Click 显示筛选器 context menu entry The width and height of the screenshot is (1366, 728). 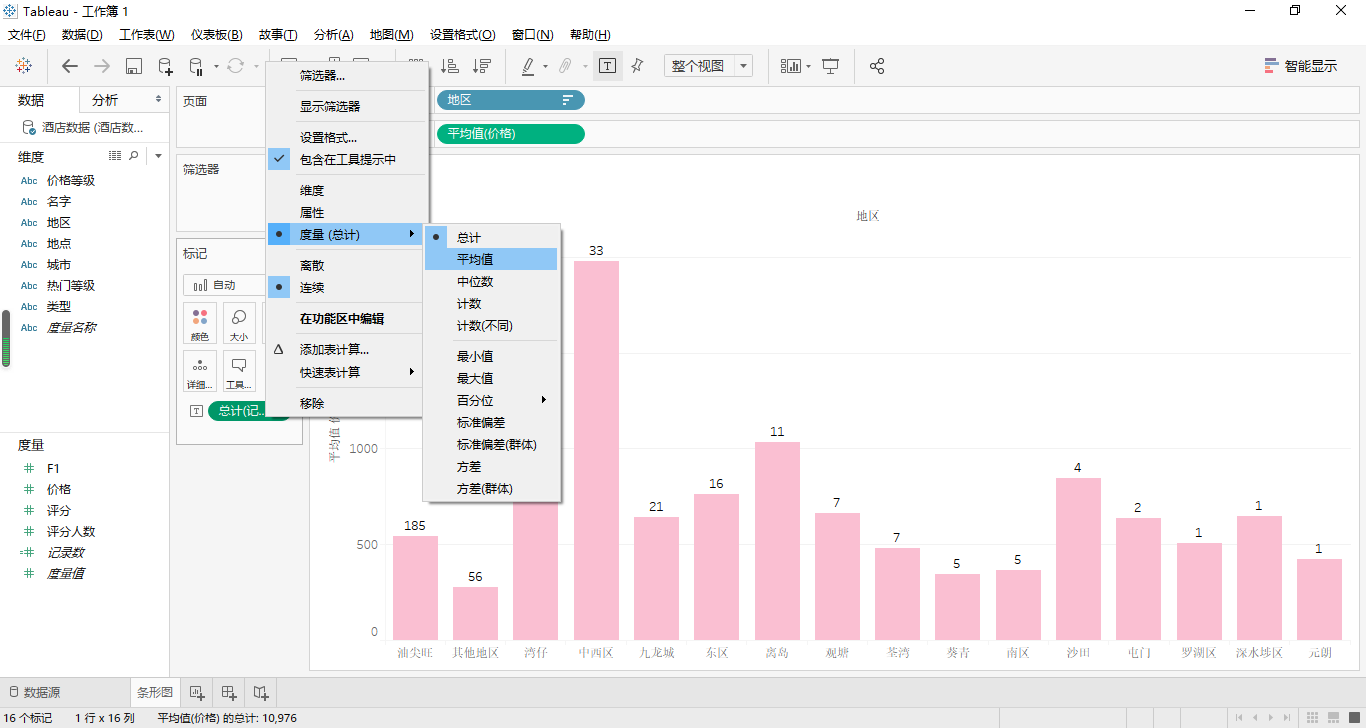(347, 106)
